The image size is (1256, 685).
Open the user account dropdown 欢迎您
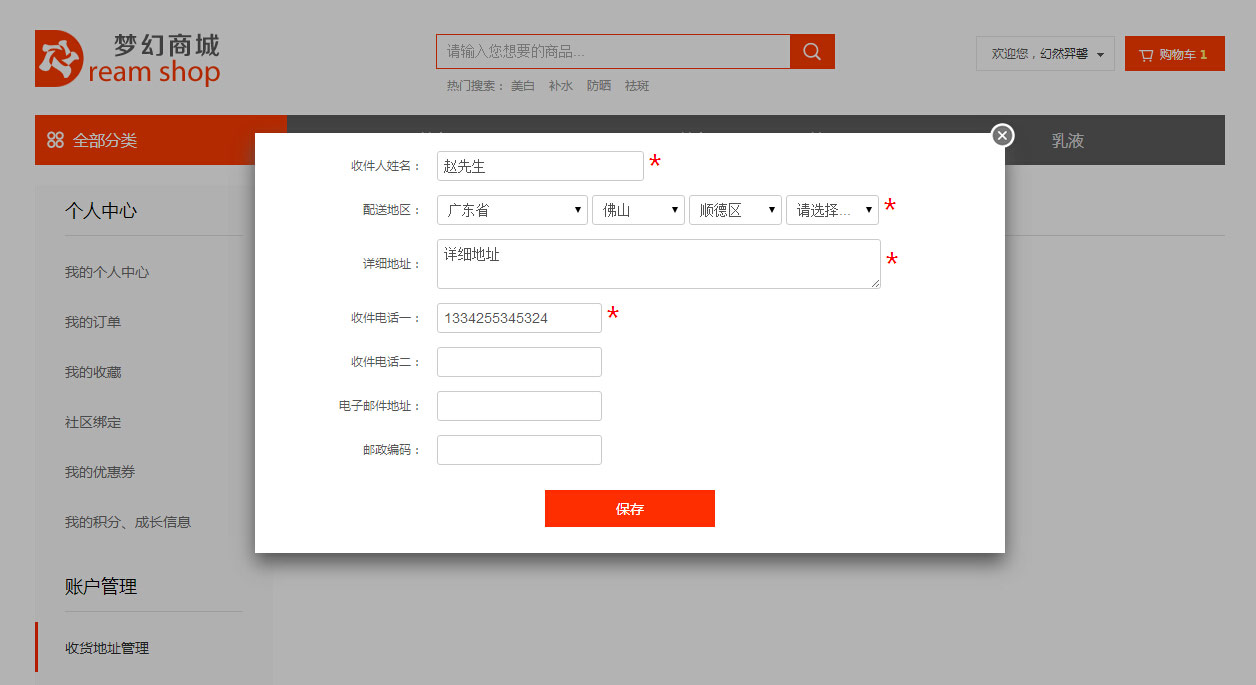(x=1045, y=54)
